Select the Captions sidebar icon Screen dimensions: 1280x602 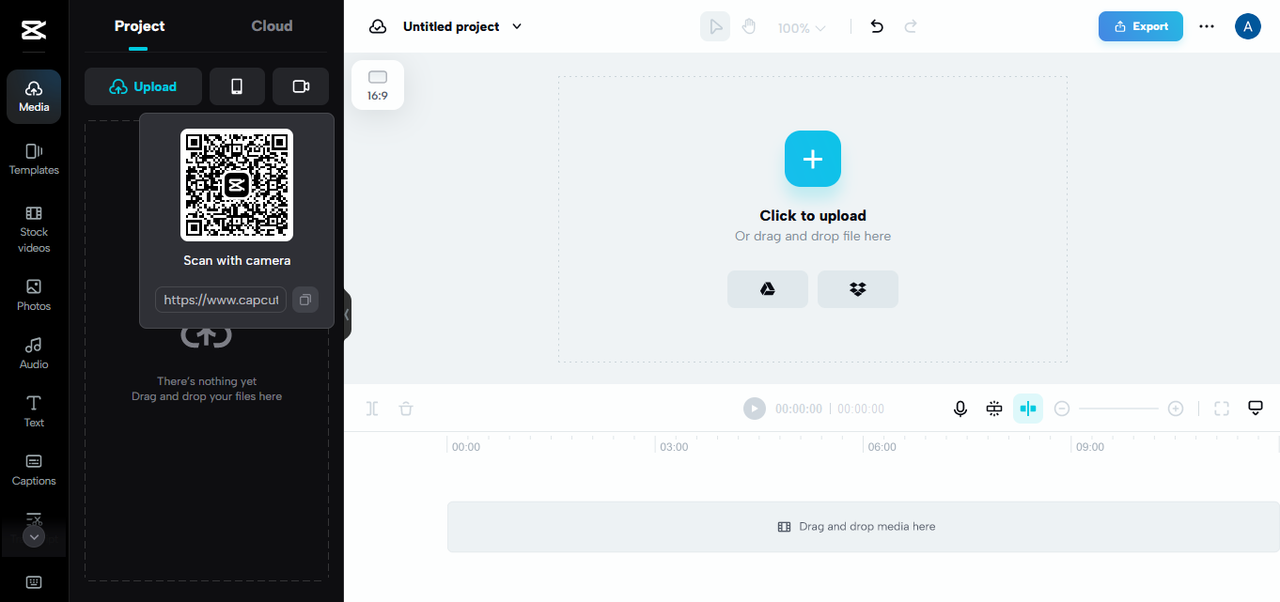pyautogui.click(x=34, y=469)
